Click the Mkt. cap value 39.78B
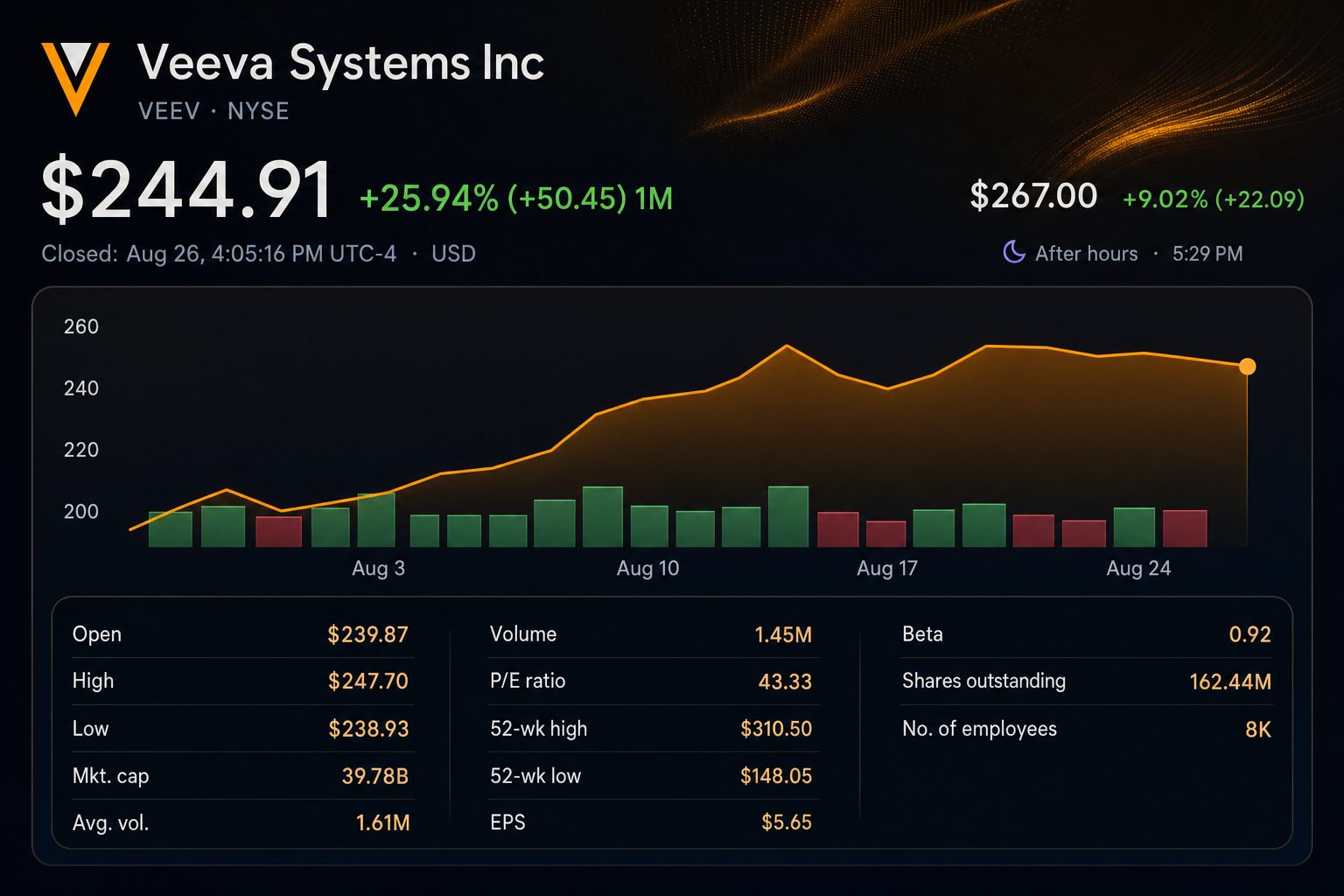 [374, 776]
